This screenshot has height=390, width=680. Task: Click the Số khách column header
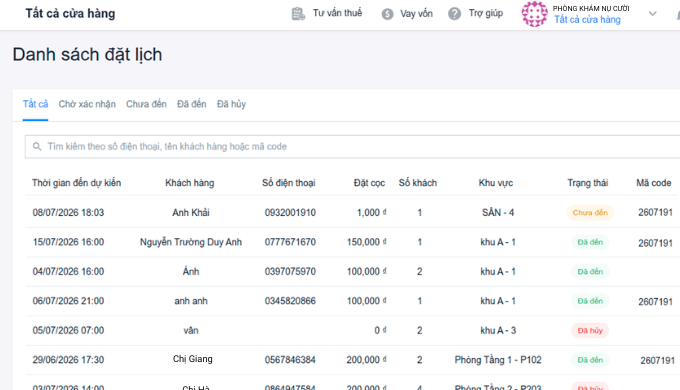click(418, 183)
